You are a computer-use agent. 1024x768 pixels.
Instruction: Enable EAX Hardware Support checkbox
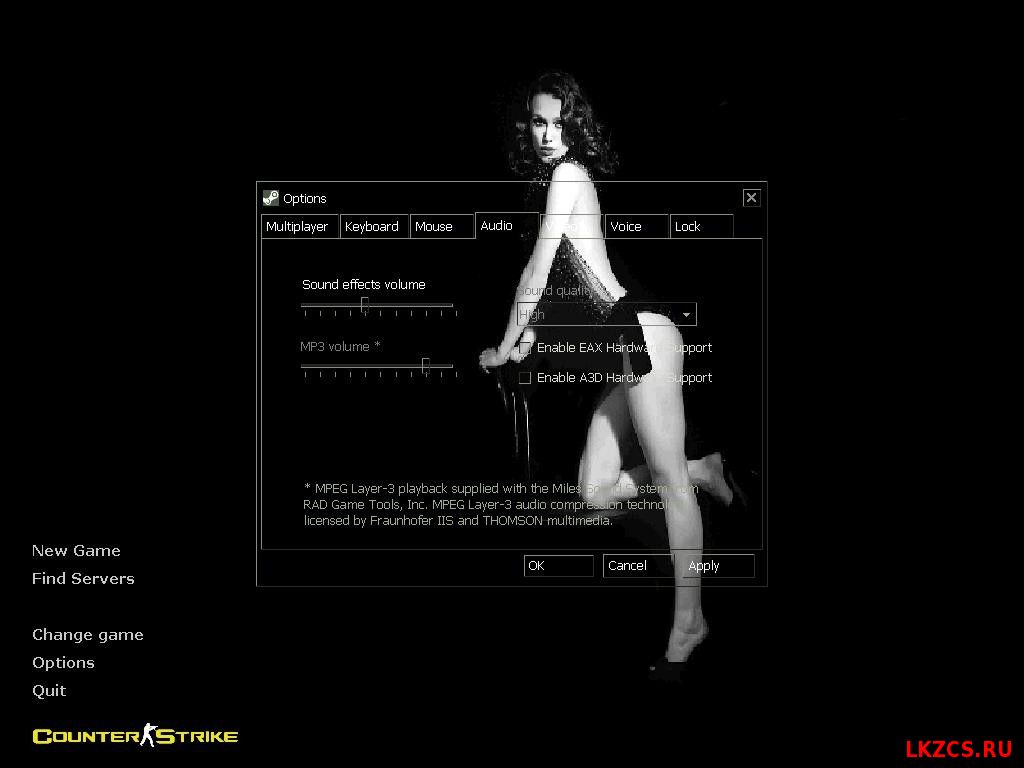(x=524, y=348)
